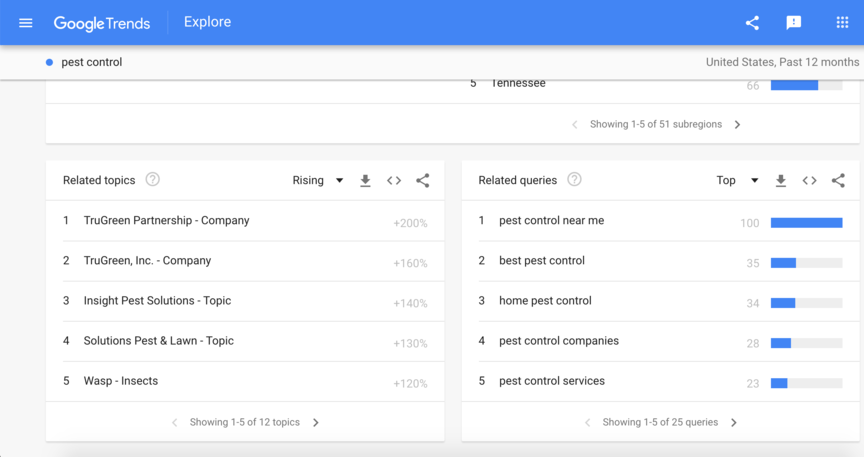Click the pest control search term
Viewport: 864px width, 457px height.
pyautogui.click(x=91, y=62)
